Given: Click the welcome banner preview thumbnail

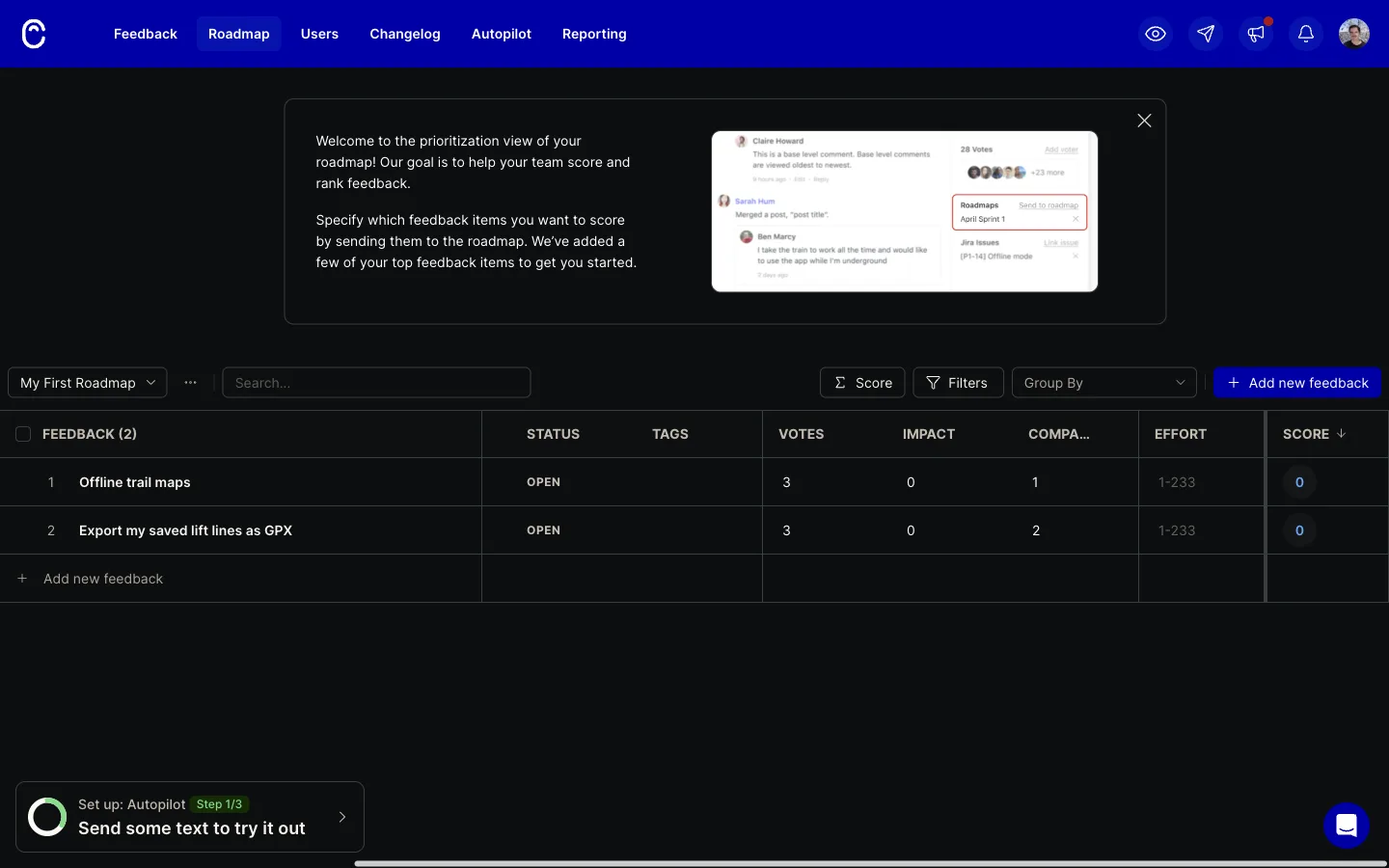Looking at the screenshot, I should 905,211.
